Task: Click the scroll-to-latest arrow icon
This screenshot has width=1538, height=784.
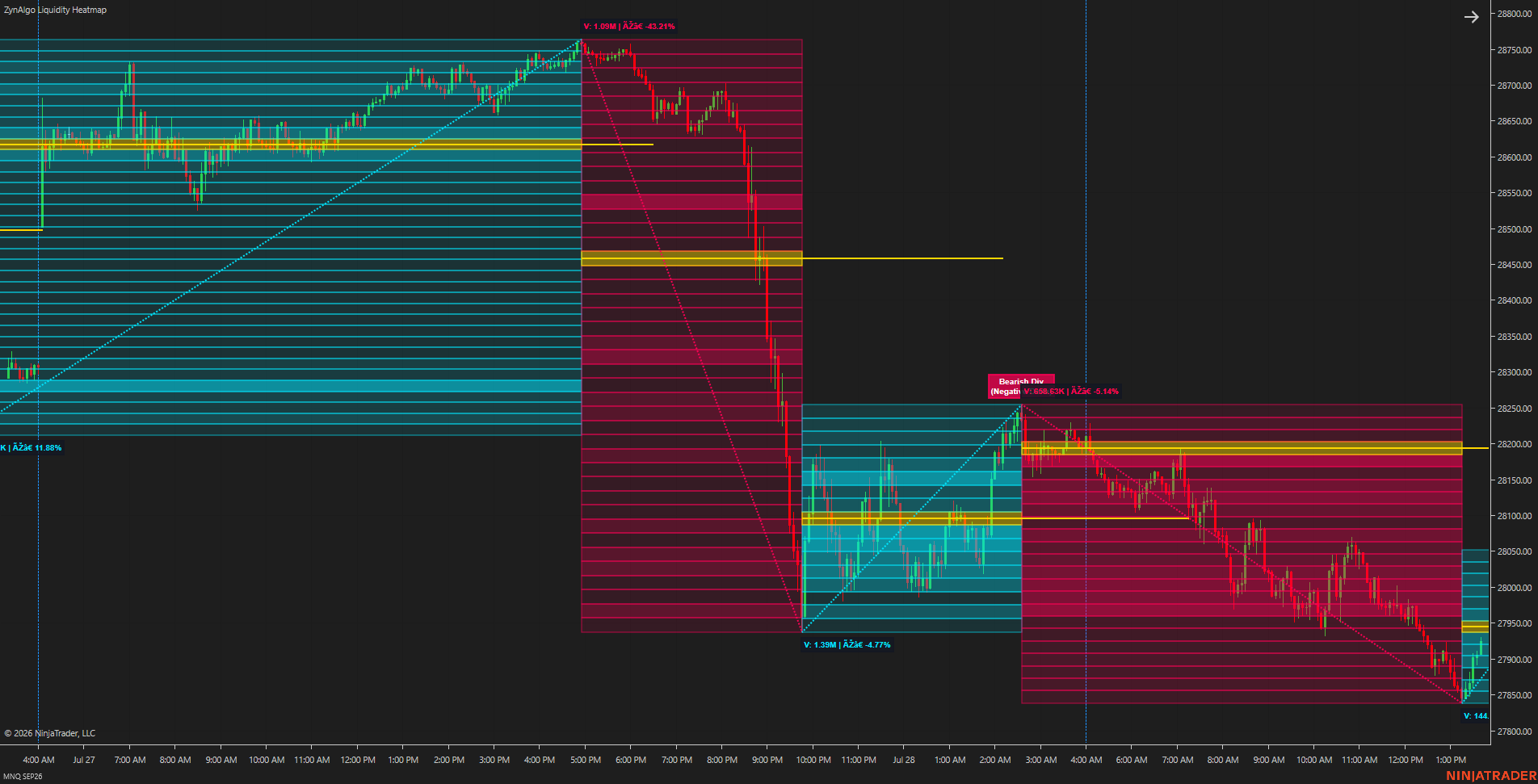Action: coord(1472,17)
